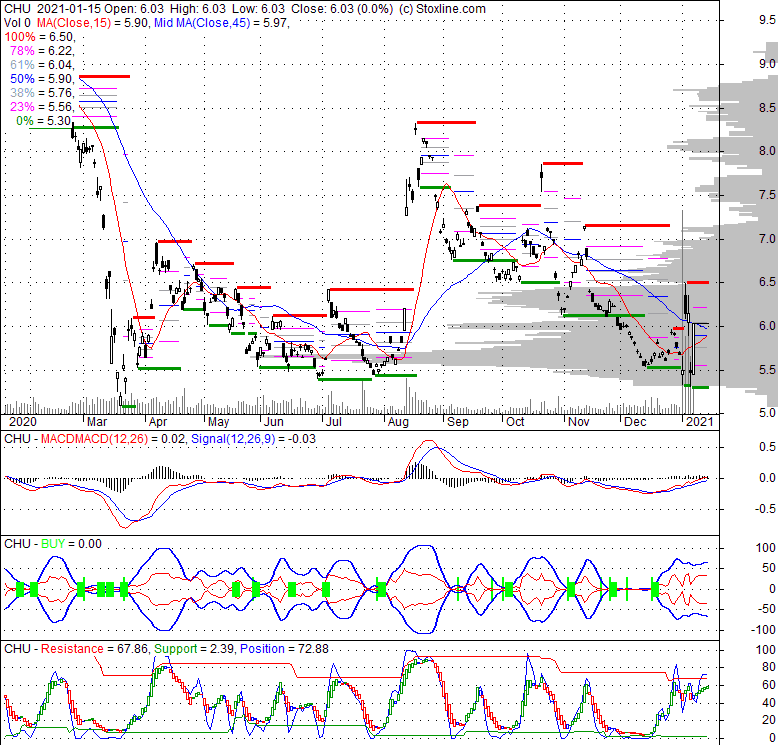
Task: Click the Resistance = 67.86 legend
Action: tap(95, 649)
